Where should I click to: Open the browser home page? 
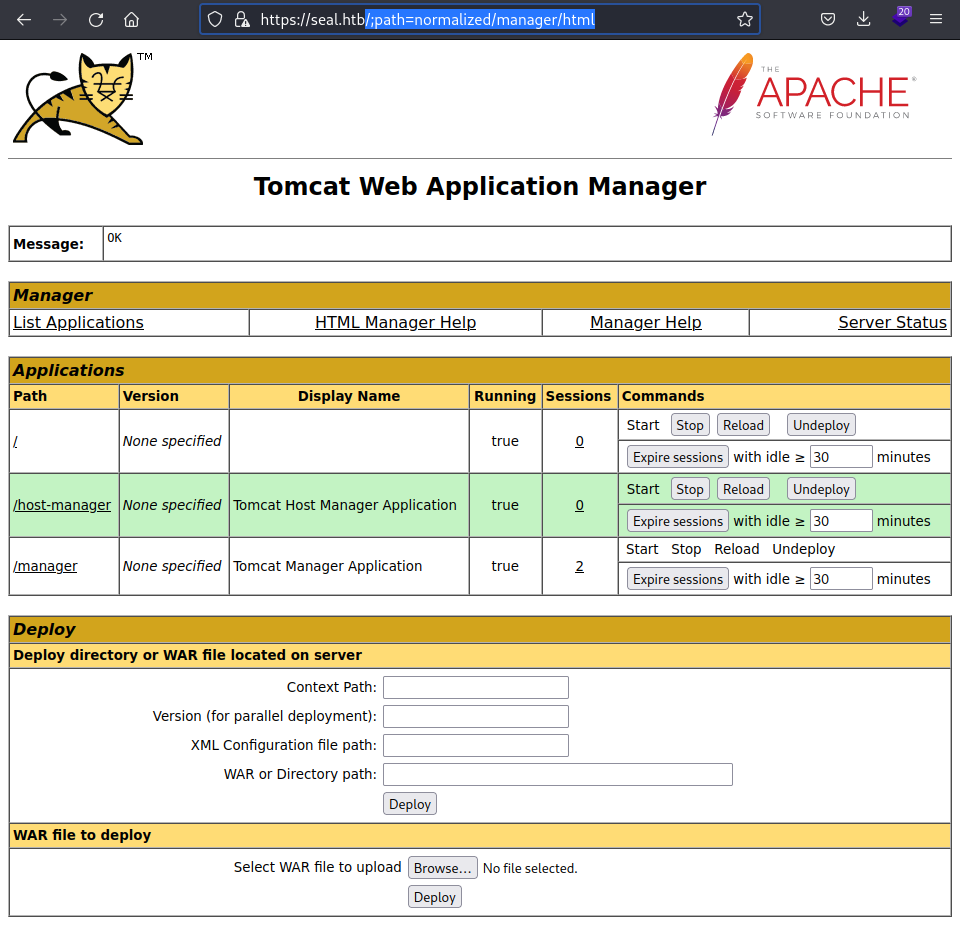tap(132, 20)
